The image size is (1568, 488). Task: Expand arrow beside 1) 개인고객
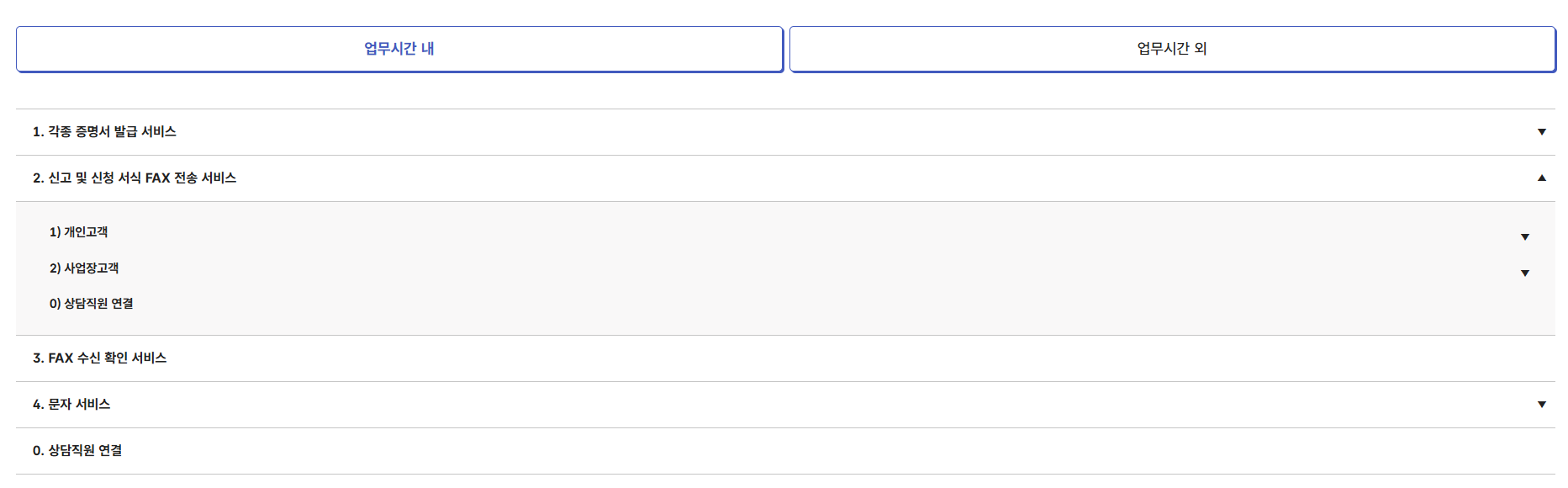[x=1525, y=237]
